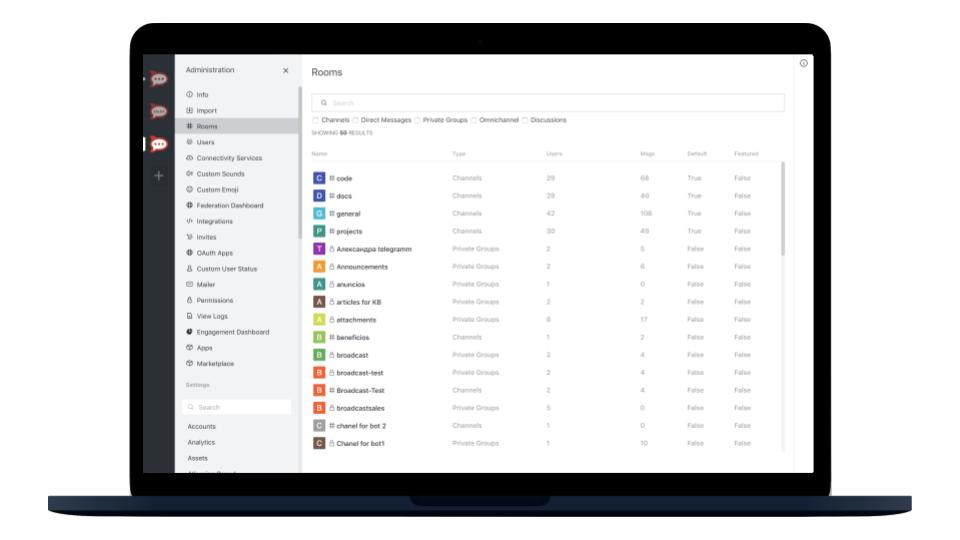Click the Engagement Dashboard chart icon
This screenshot has height=540, width=960.
pos(189,332)
